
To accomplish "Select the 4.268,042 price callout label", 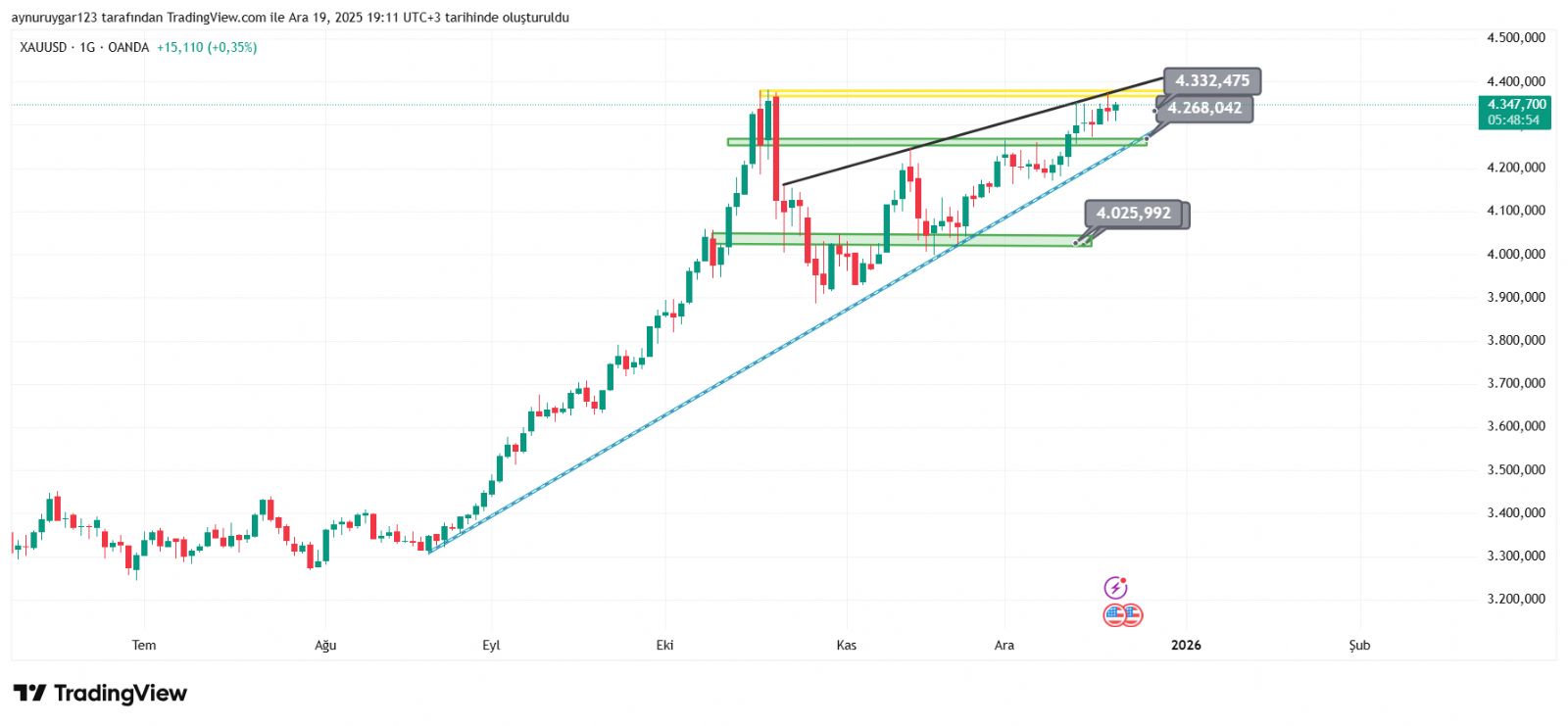I will click(1204, 108).
